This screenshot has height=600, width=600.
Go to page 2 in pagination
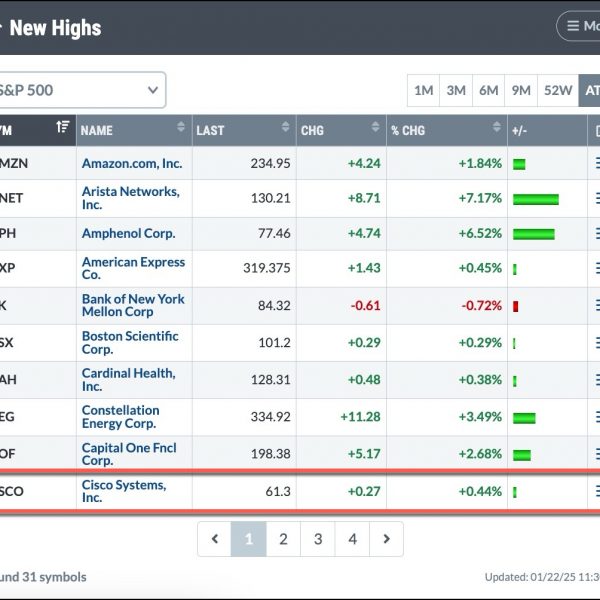coord(283,539)
